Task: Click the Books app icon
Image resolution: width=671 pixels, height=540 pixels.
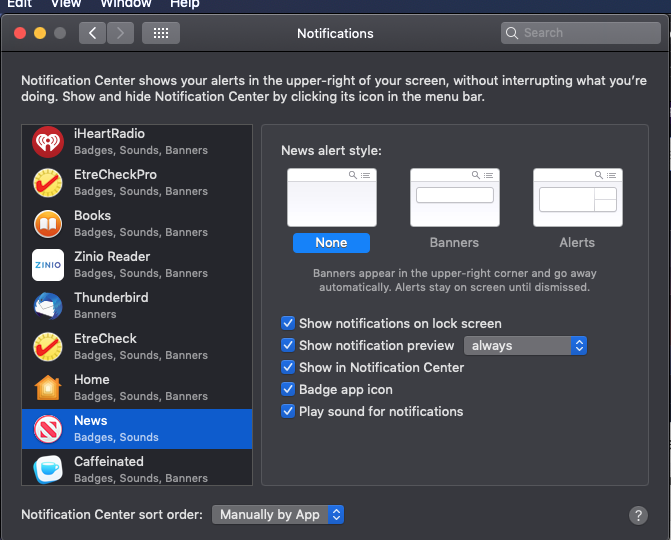Action: coord(48,224)
